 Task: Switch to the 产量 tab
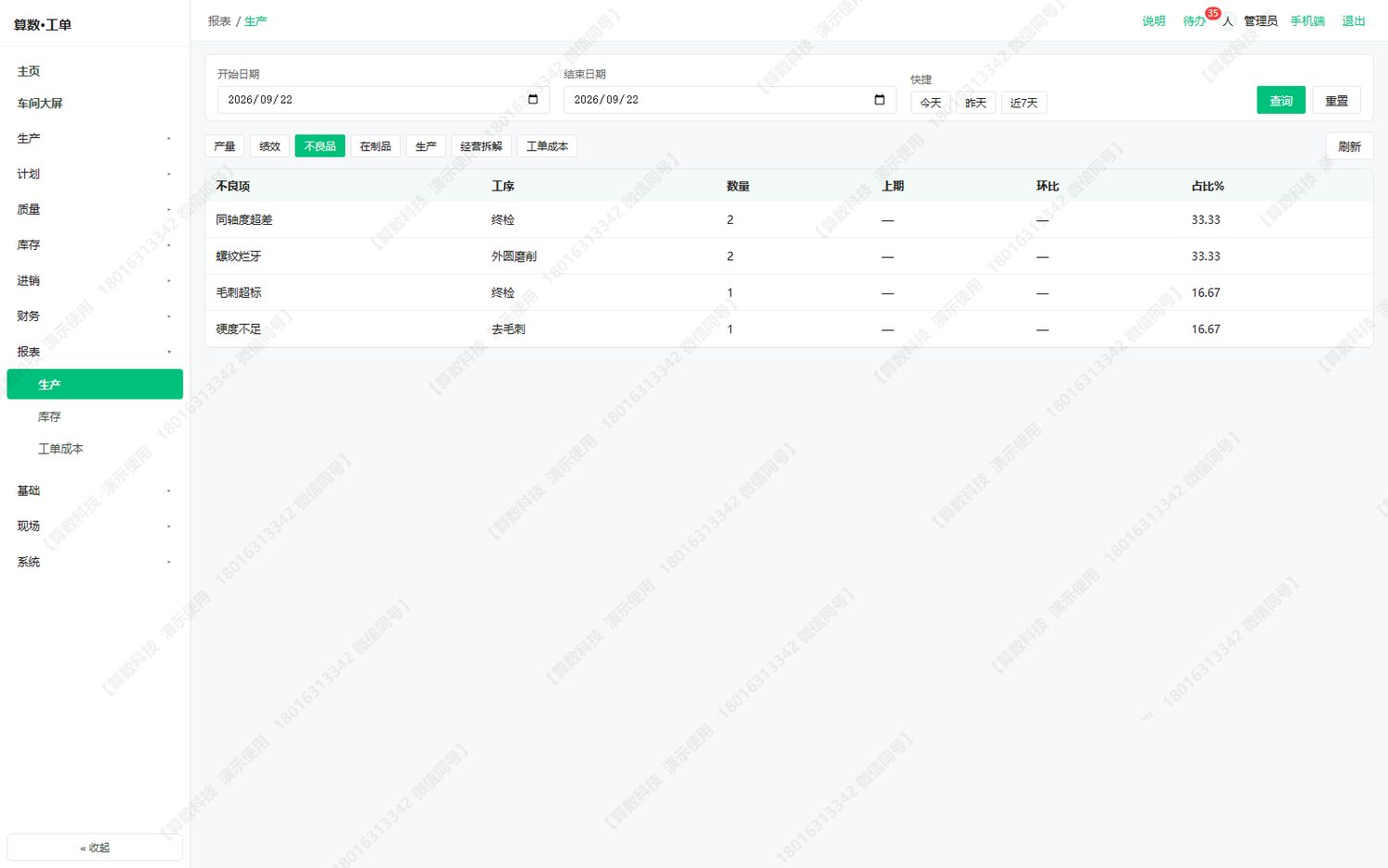tap(225, 146)
